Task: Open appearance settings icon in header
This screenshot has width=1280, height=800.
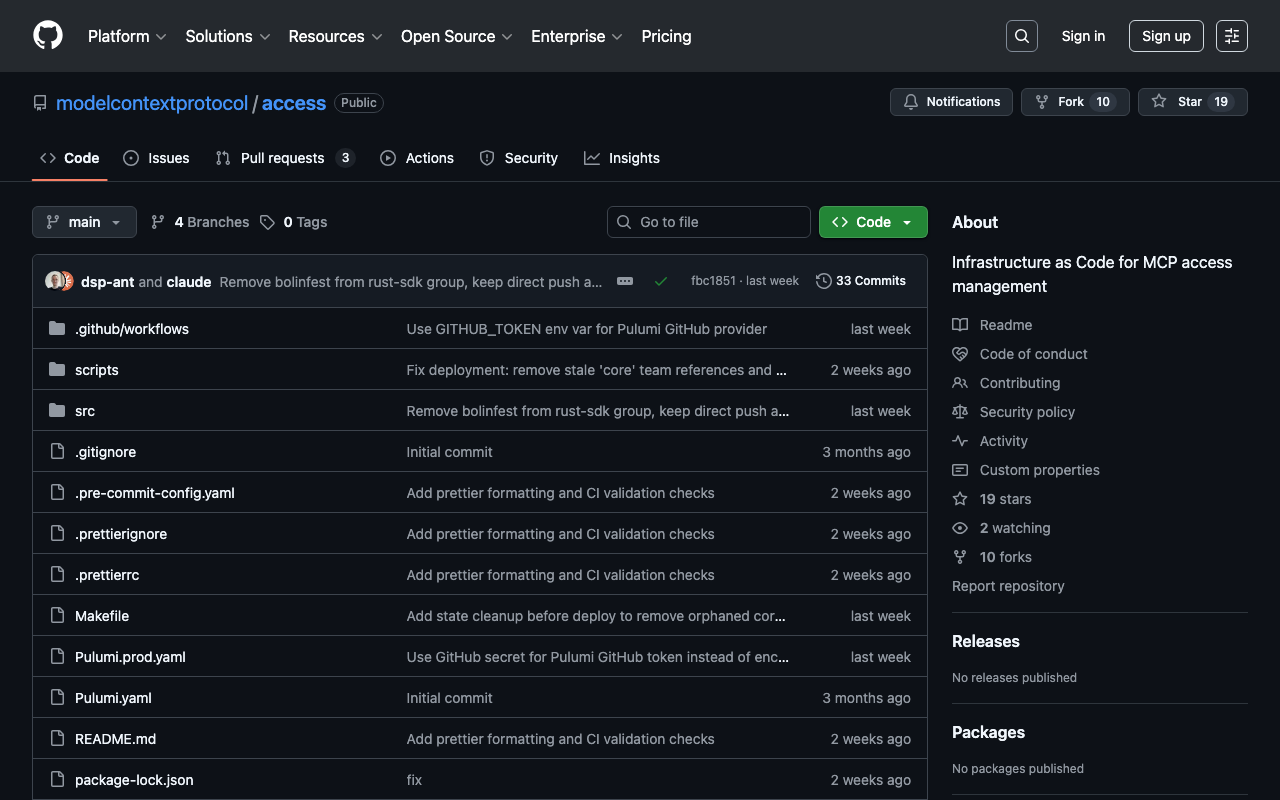Action: click(x=1231, y=36)
